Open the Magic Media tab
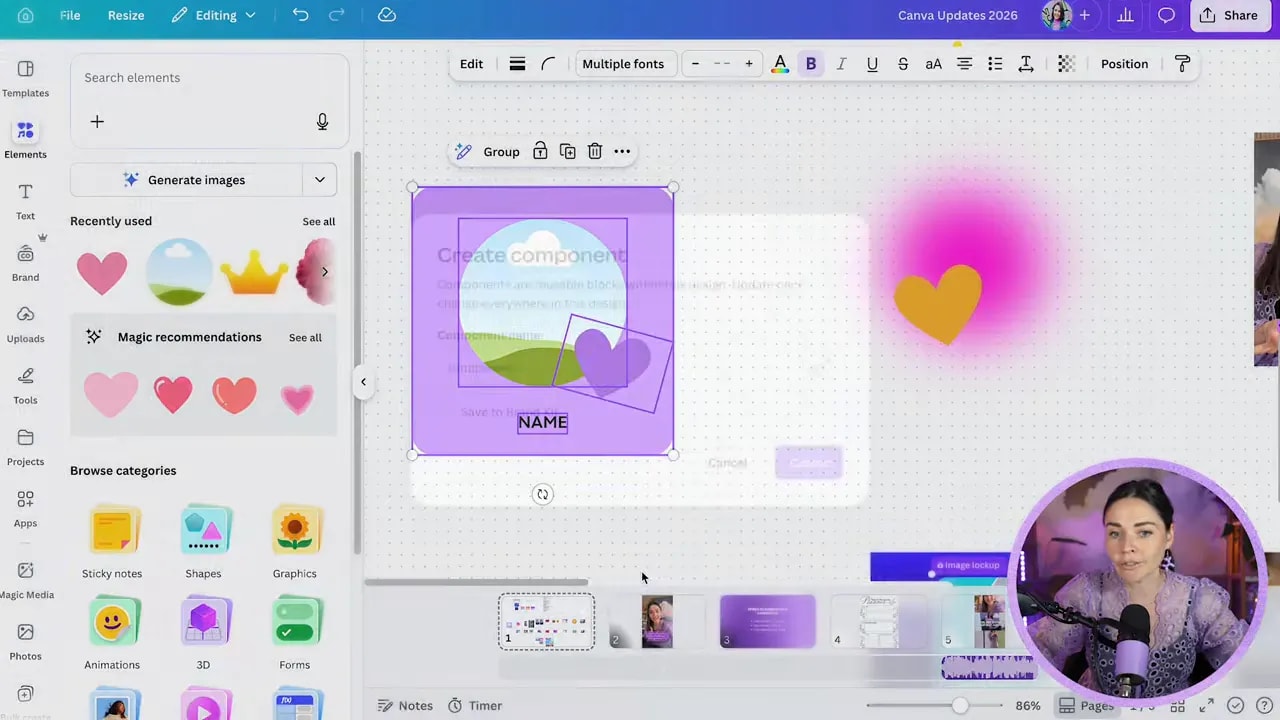This screenshot has height=720, width=1280. (x=25, y=580)
